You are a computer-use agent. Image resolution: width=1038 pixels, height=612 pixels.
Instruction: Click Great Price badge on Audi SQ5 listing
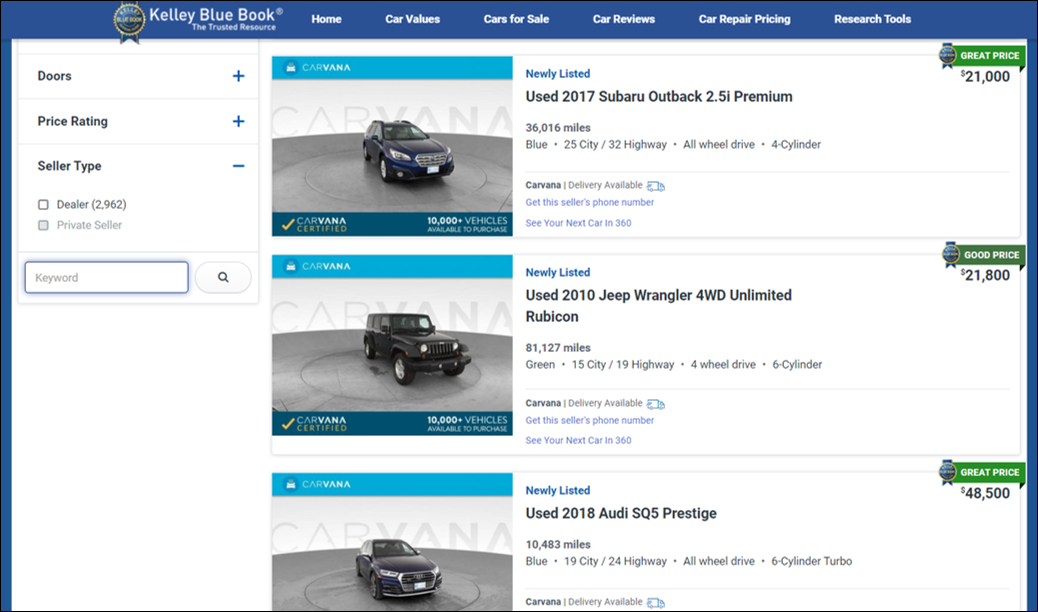click(982, 472)
